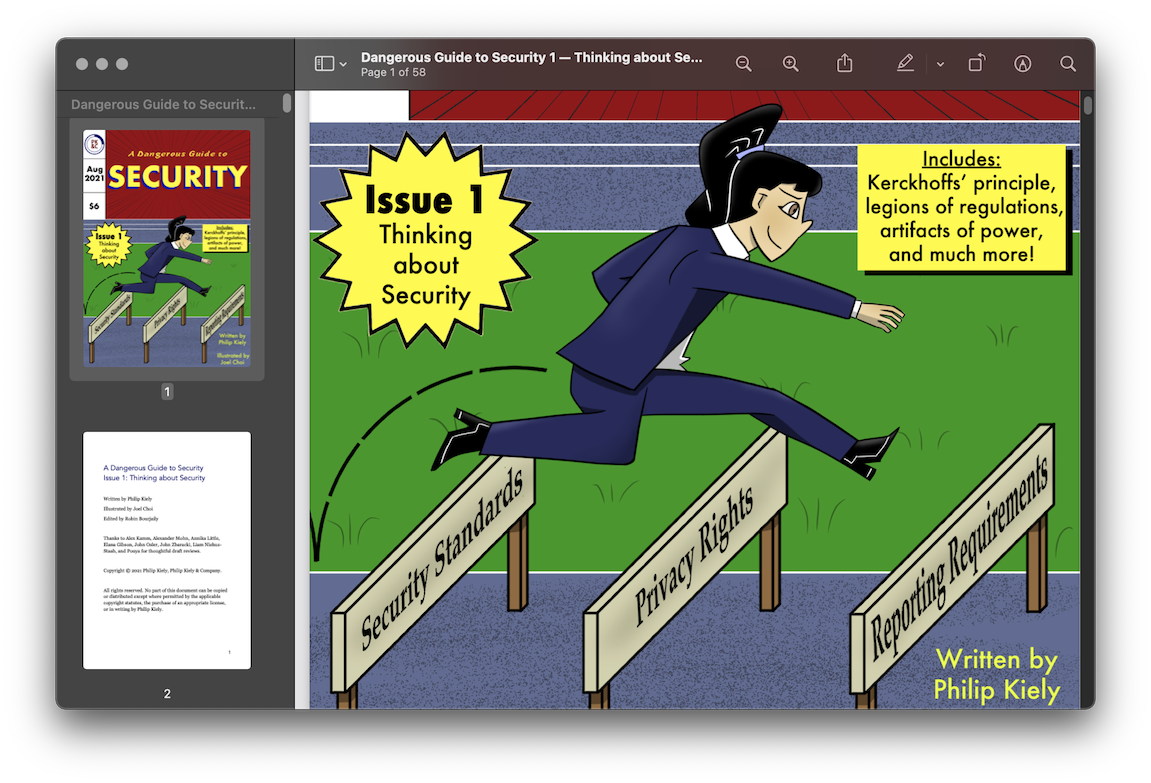Click the green fullscreen window button
This screenshot has width=1151, height=783.
[x=122, y=64]
